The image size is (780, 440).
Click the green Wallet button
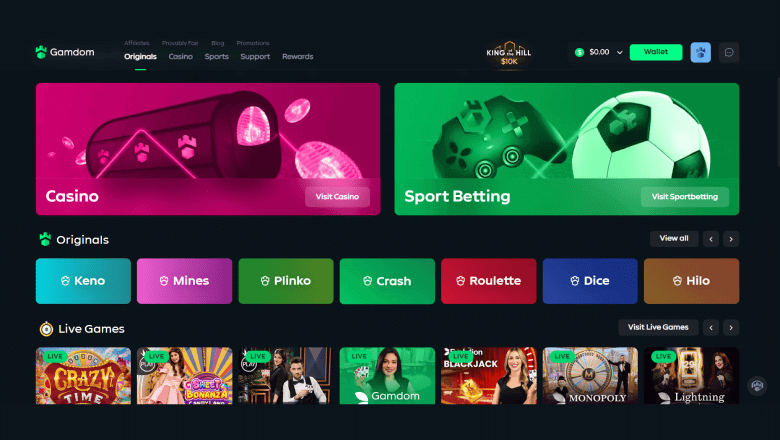point(656,52)
